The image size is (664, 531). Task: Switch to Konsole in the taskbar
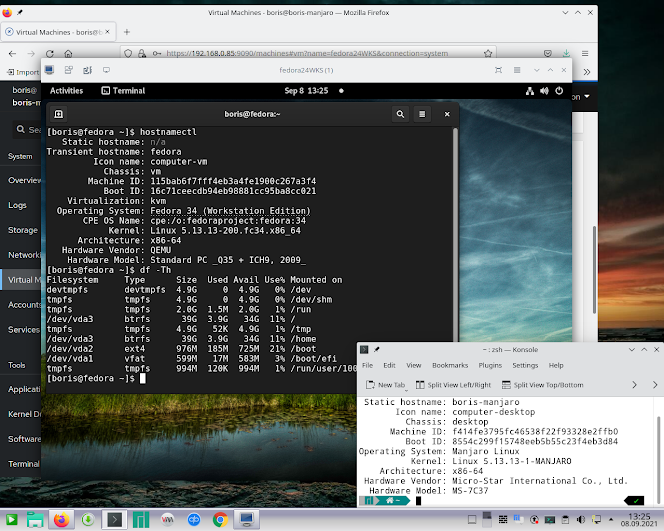point(114,520)
